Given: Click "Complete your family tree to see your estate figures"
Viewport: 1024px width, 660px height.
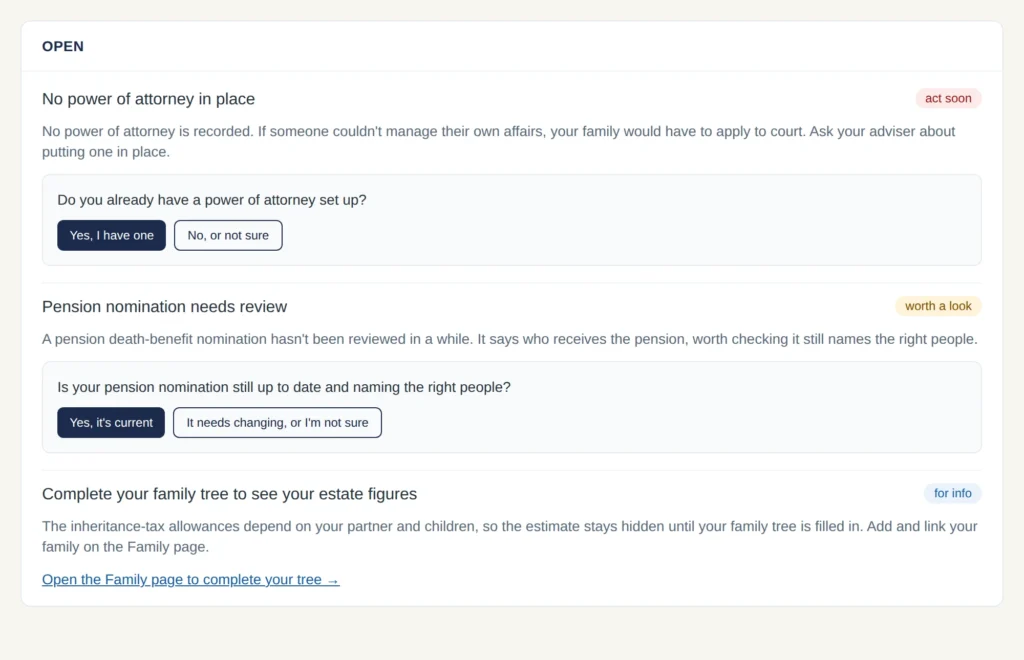Looking at the screenshot, I should pos(229,494).
